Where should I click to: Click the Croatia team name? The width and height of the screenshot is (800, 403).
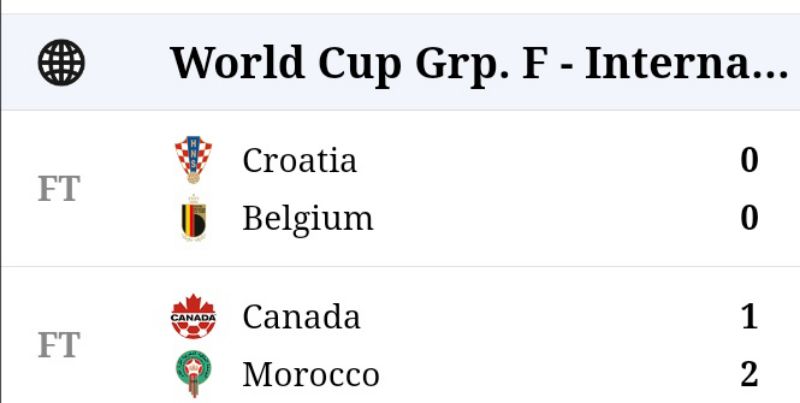click(299, 160)
